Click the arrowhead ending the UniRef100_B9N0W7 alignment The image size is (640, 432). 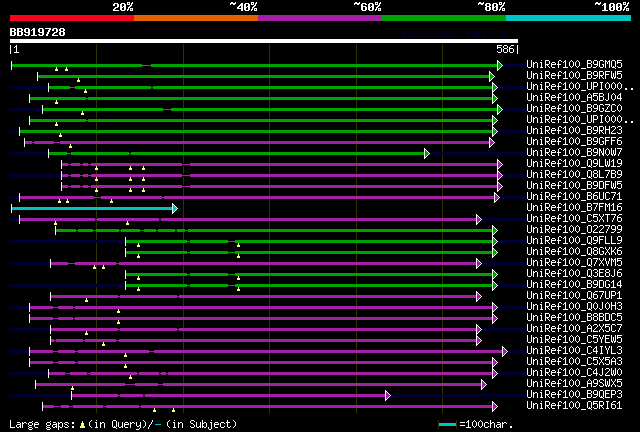tap(427, 154)
